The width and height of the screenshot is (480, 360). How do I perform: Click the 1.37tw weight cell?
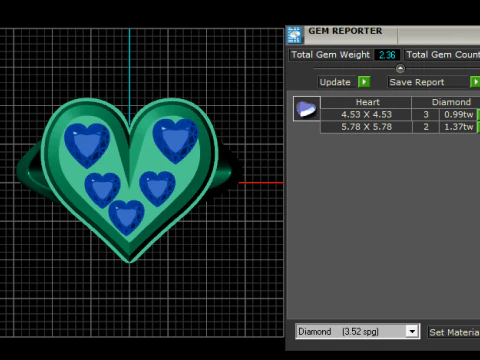pos(458,127)
